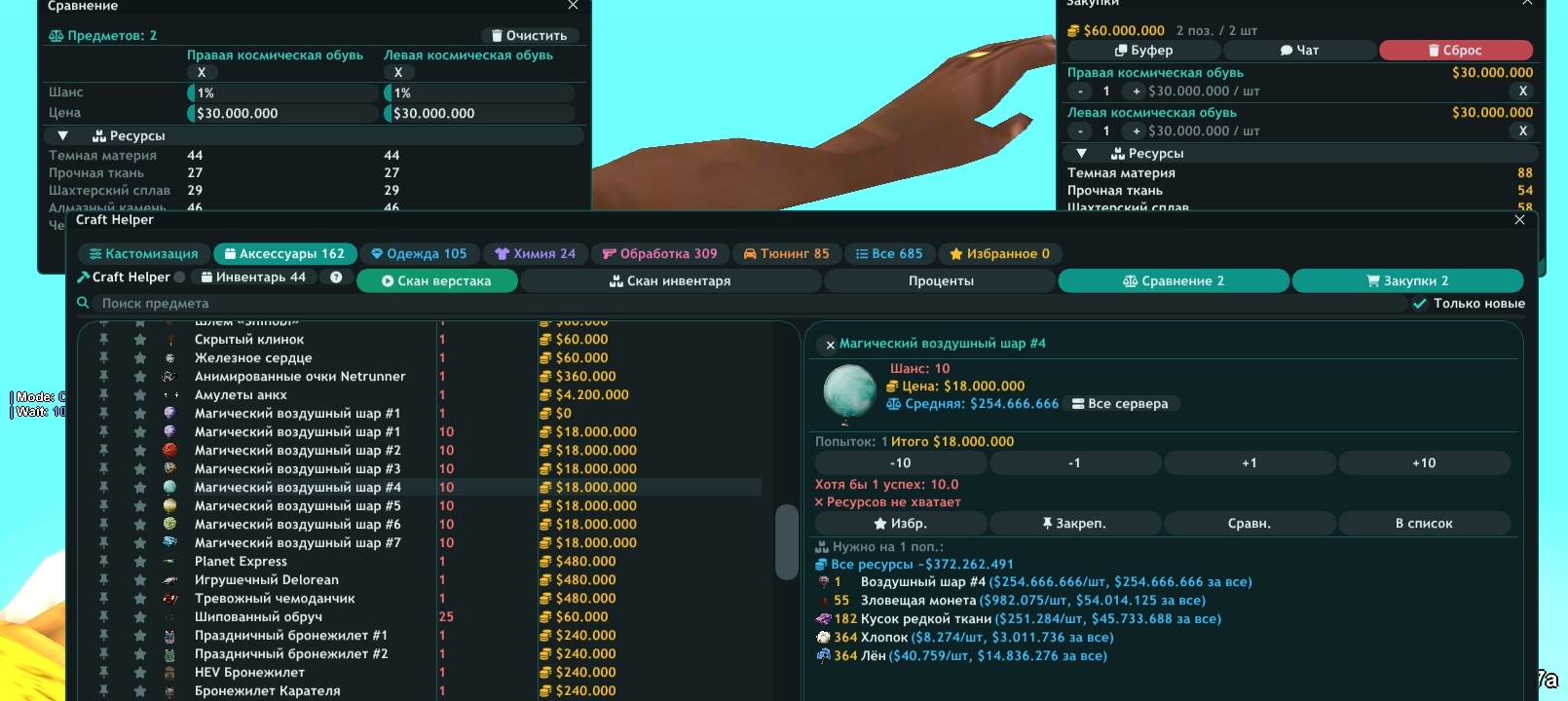This screenshot has width=1568, height=701.
Task: Favorite the Железное сердце row with its star
Action: [140, 358]
